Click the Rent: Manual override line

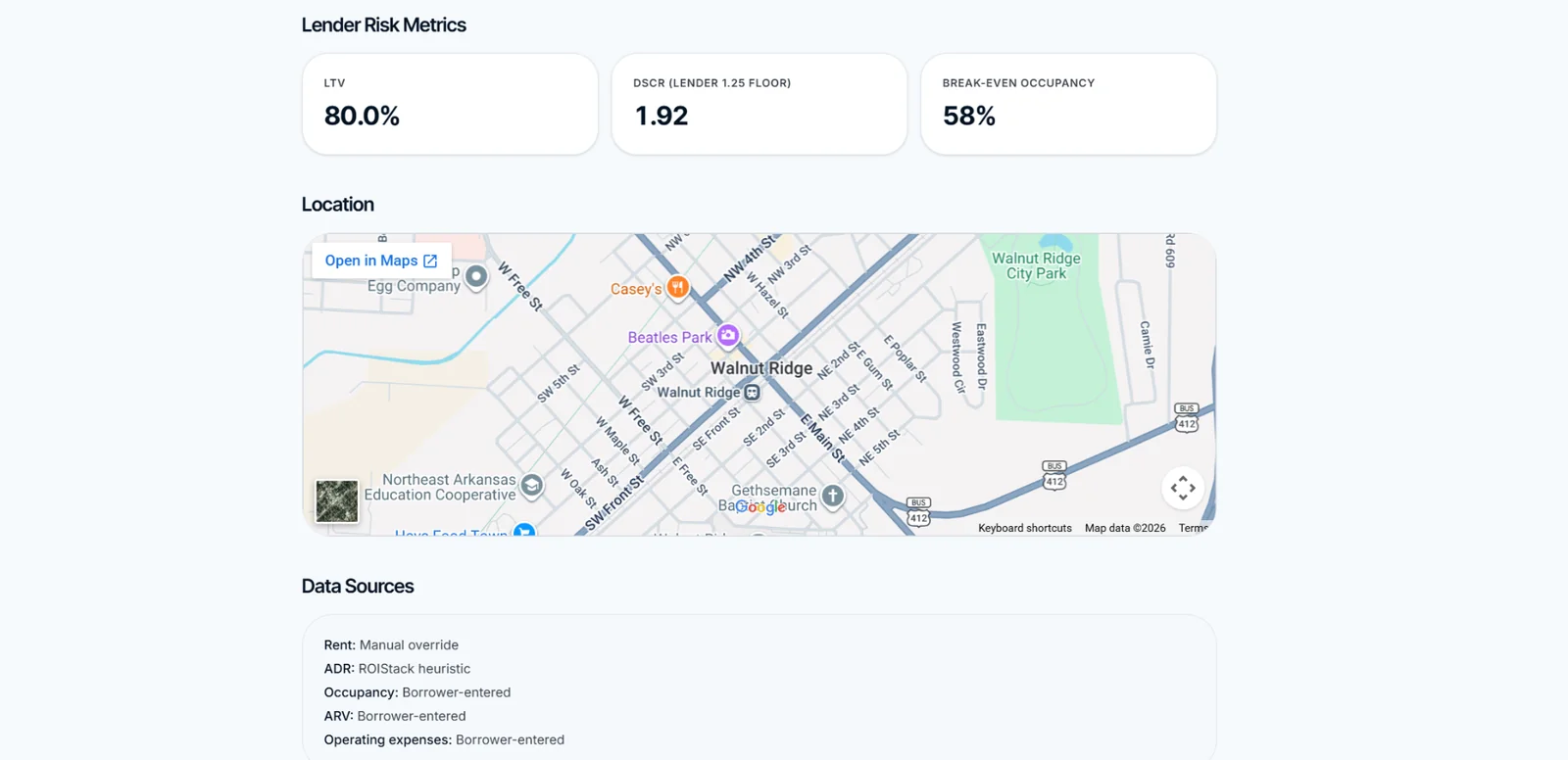(x=391, y=645)
